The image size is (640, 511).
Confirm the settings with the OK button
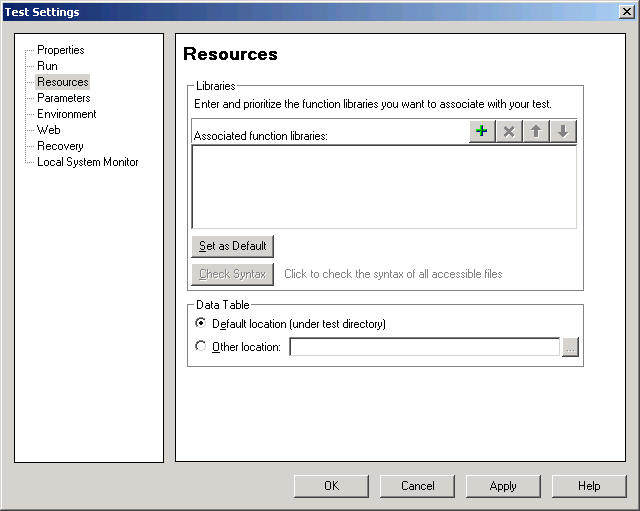point(331,486)
